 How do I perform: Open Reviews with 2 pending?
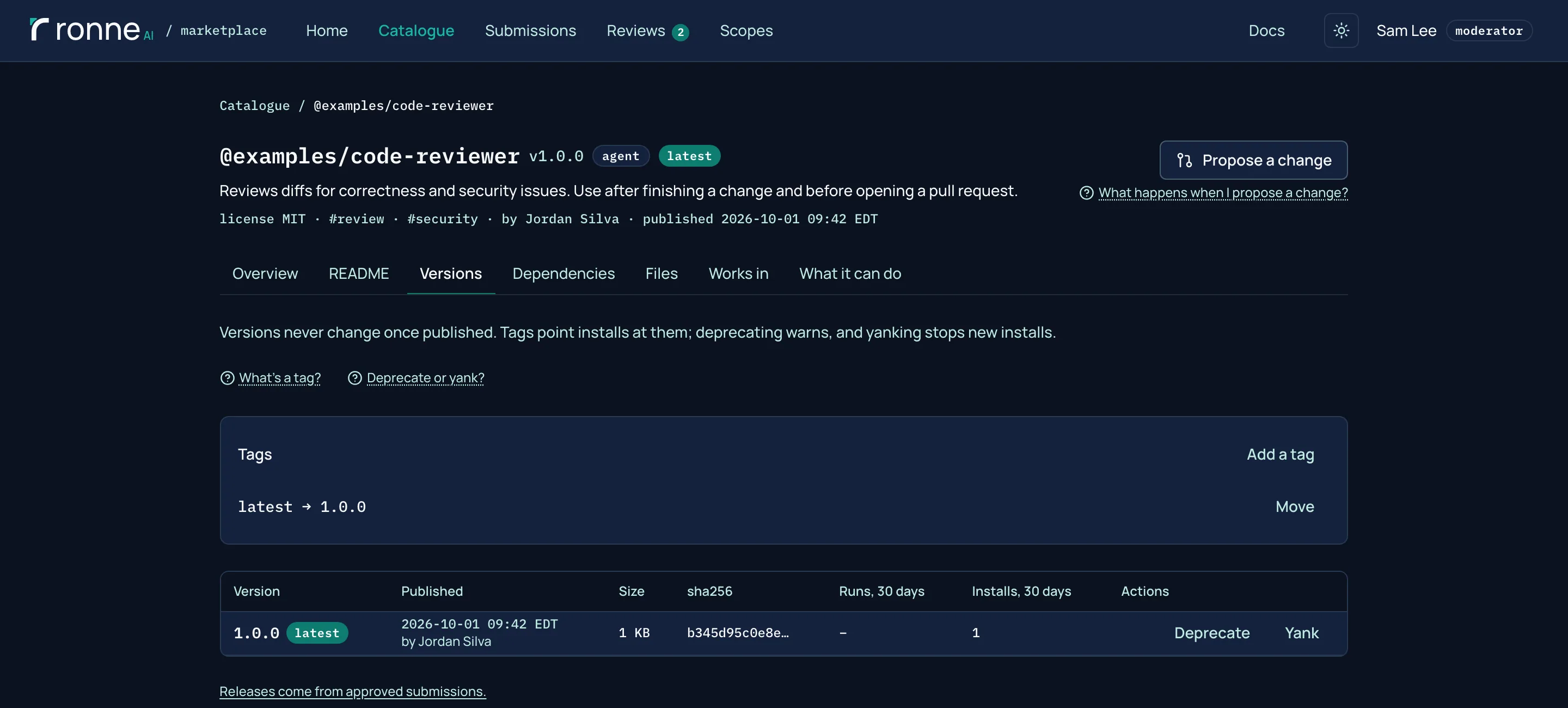(648, 30)
